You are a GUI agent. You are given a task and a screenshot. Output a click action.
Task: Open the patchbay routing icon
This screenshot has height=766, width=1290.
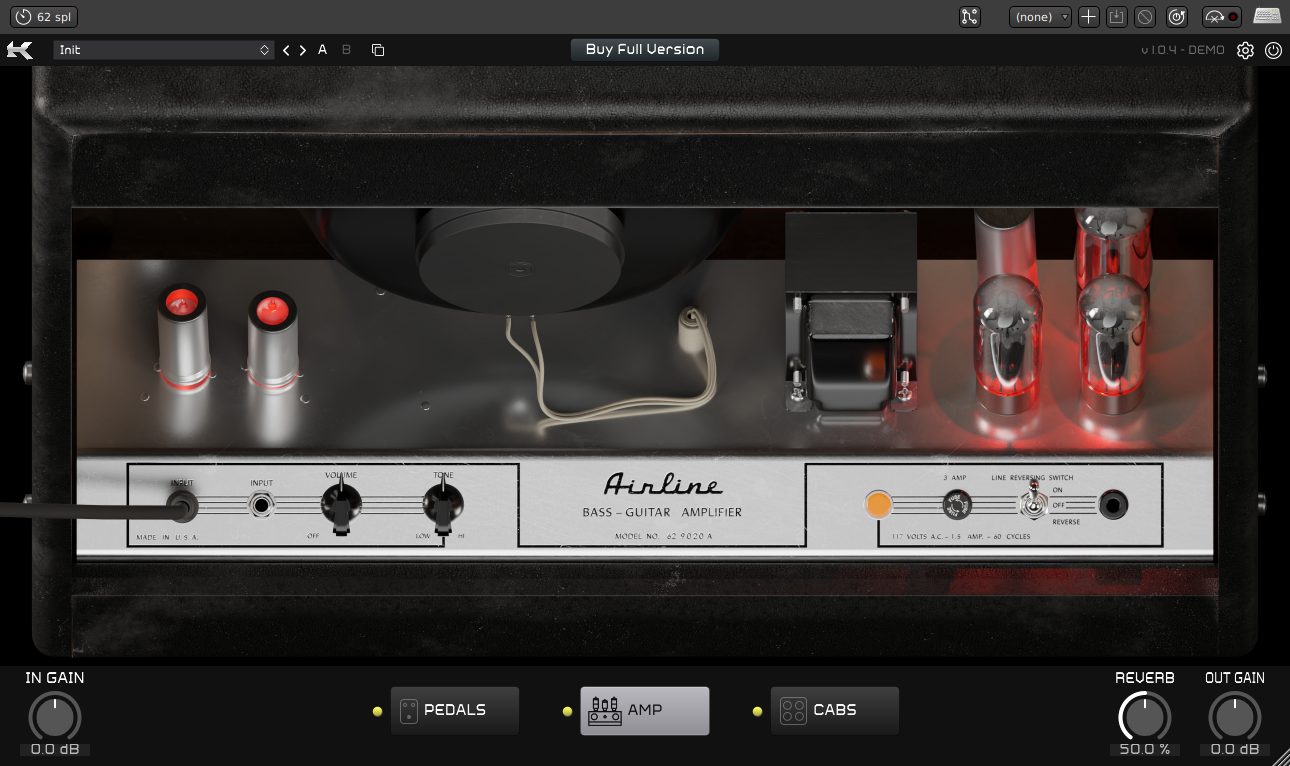point(969,17)
